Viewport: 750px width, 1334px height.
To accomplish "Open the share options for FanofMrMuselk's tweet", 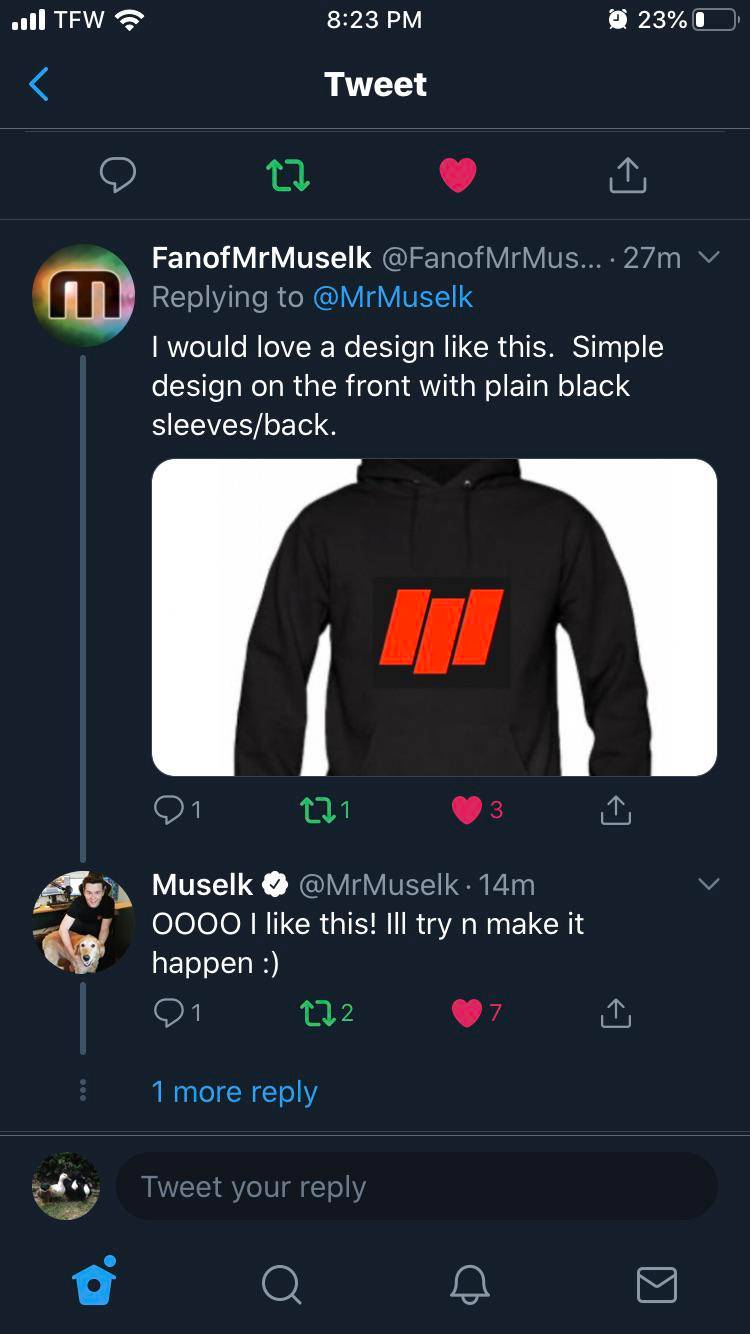I will coord(615,809).
